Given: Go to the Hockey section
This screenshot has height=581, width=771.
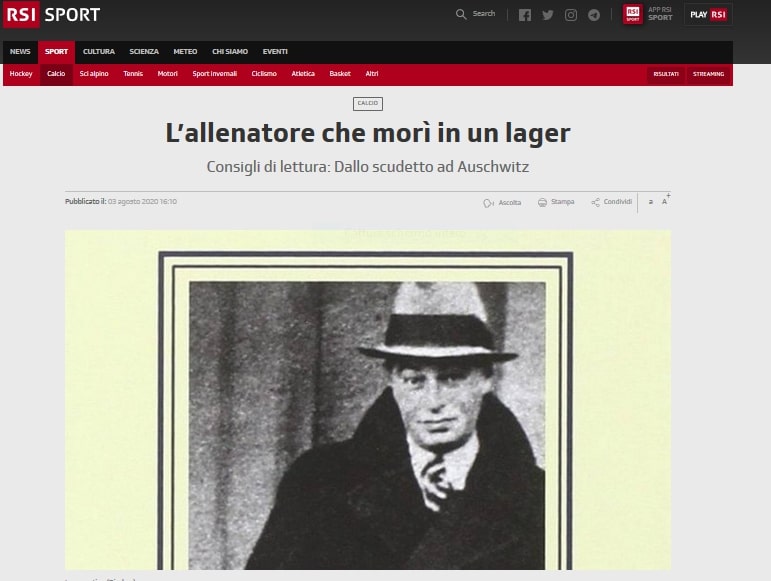Looking at the screenshot, I should click(x=21, y=74).
